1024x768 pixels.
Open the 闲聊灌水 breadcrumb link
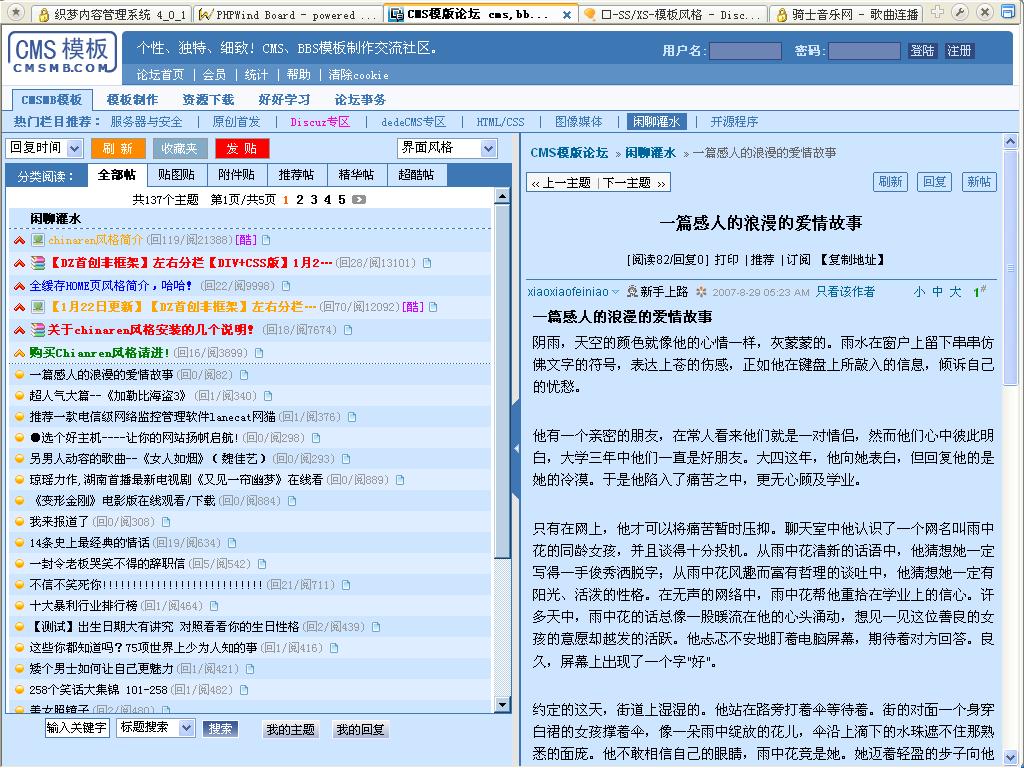click(650, 153)
